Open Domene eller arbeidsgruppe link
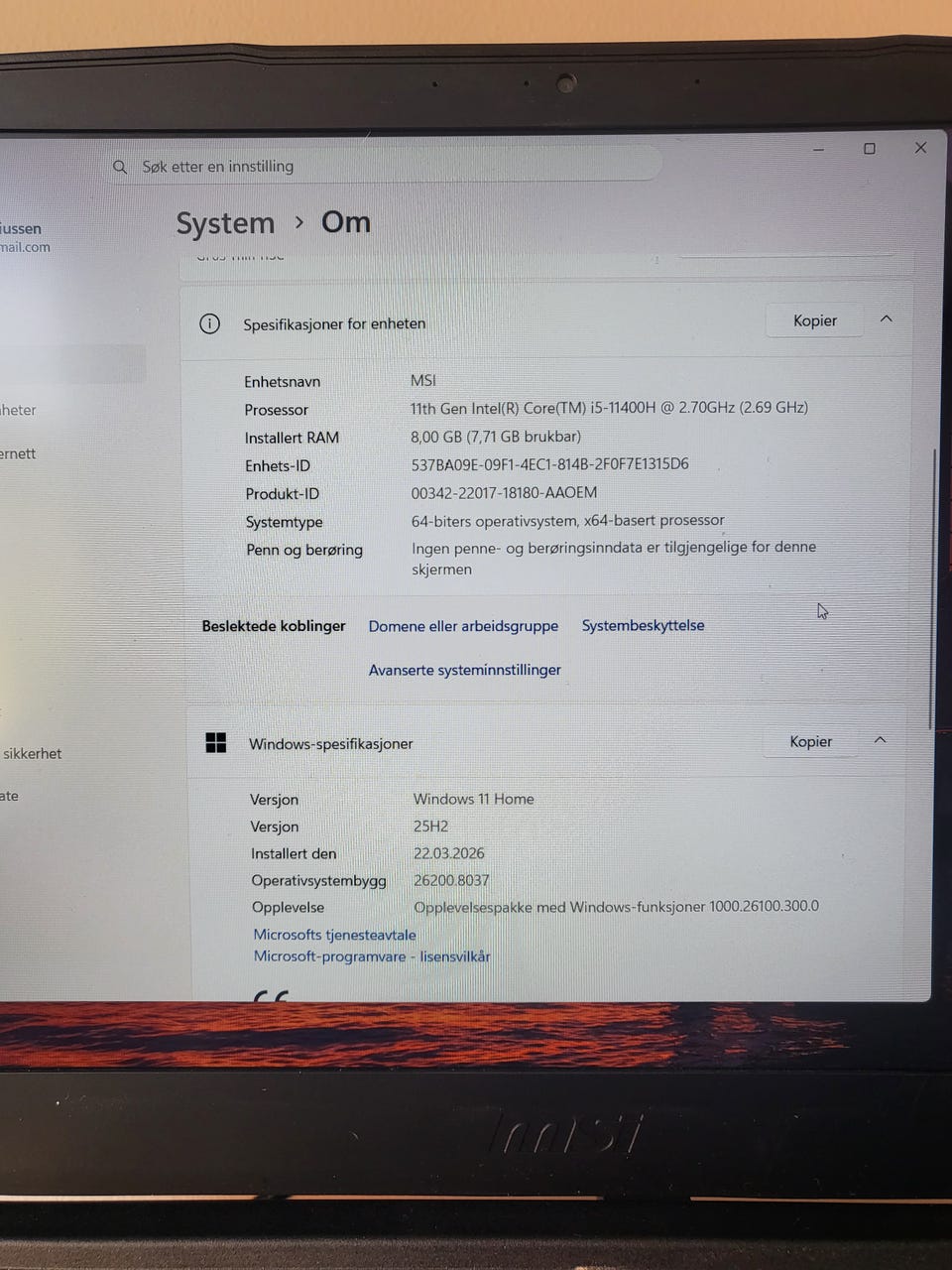 click(463, 626)
